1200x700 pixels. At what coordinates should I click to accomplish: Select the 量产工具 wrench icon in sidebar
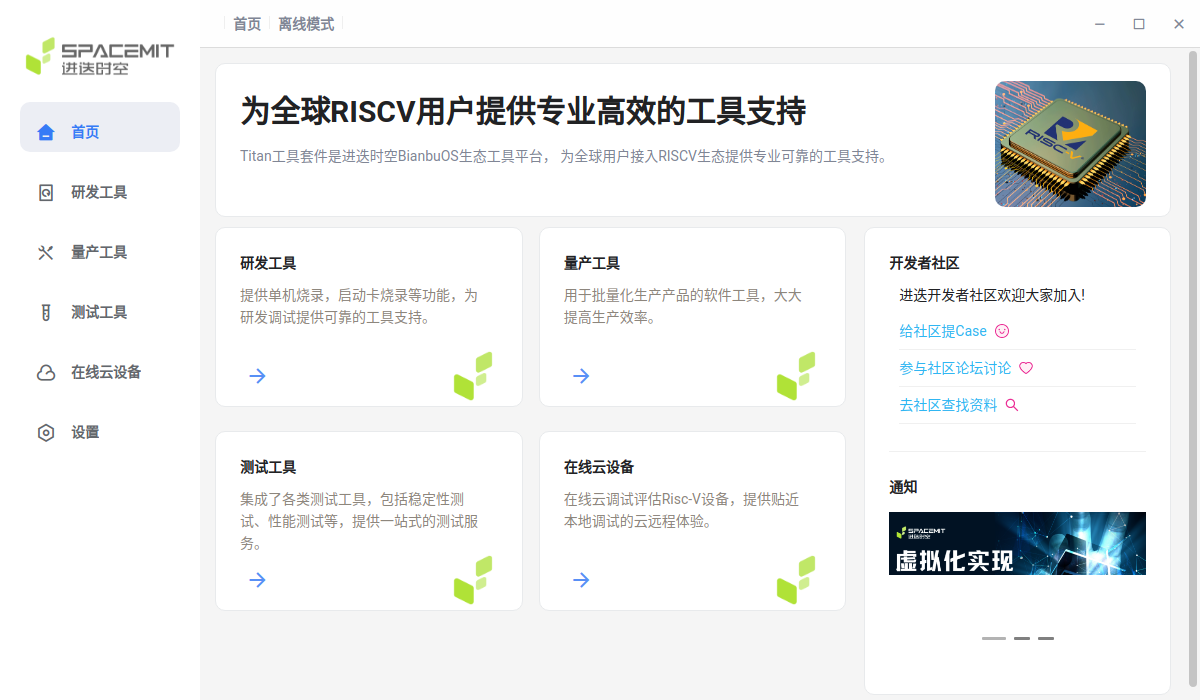(x=45, y=252)
